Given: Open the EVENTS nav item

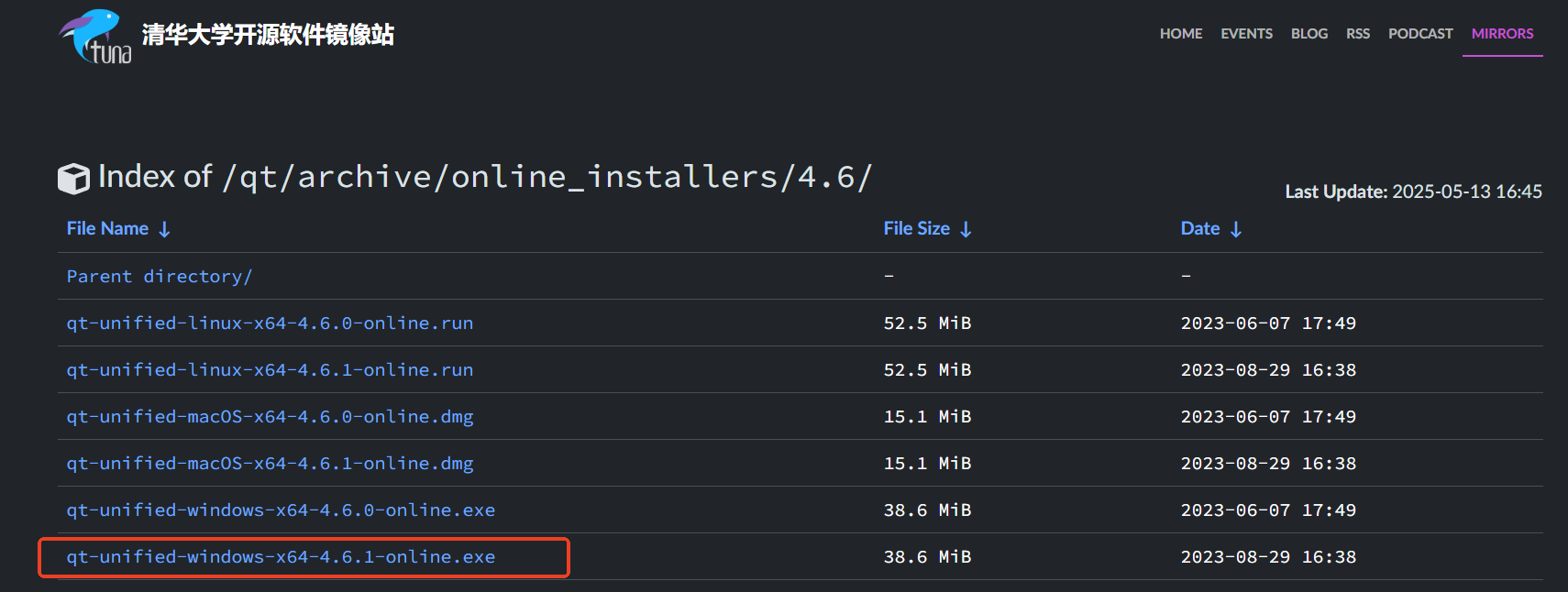Looking at the screenshot, I should click(x=1246, y=34).
